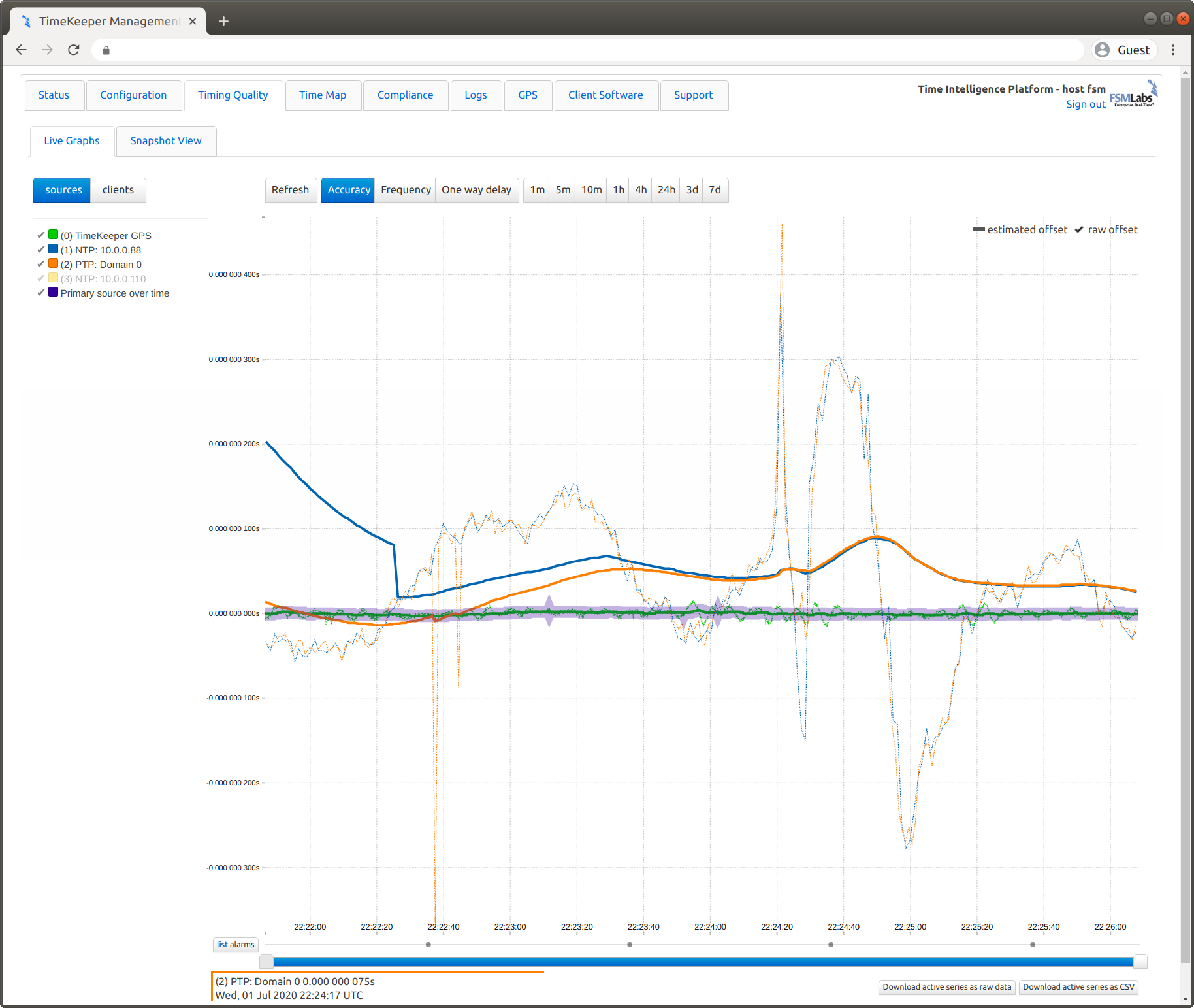Click the FSMLabs logo
Image resolution: width=1194 pixels, height=1008 pixels.
1133,95
